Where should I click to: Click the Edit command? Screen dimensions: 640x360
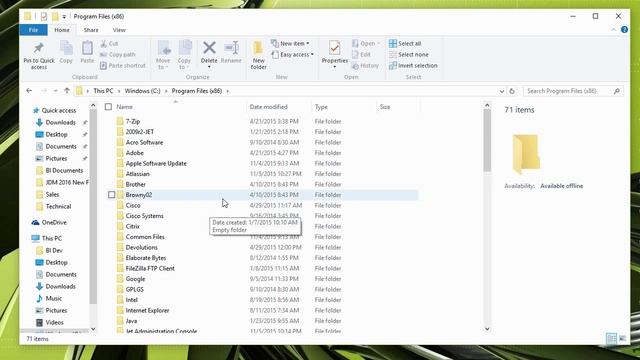pyautogui.click(x=361, y=54)
